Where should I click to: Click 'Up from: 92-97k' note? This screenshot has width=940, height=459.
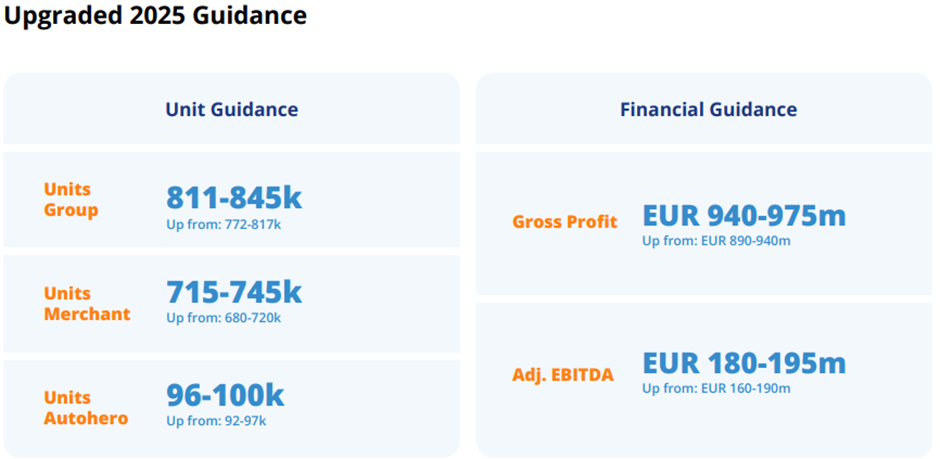click(x=216, y=421)
